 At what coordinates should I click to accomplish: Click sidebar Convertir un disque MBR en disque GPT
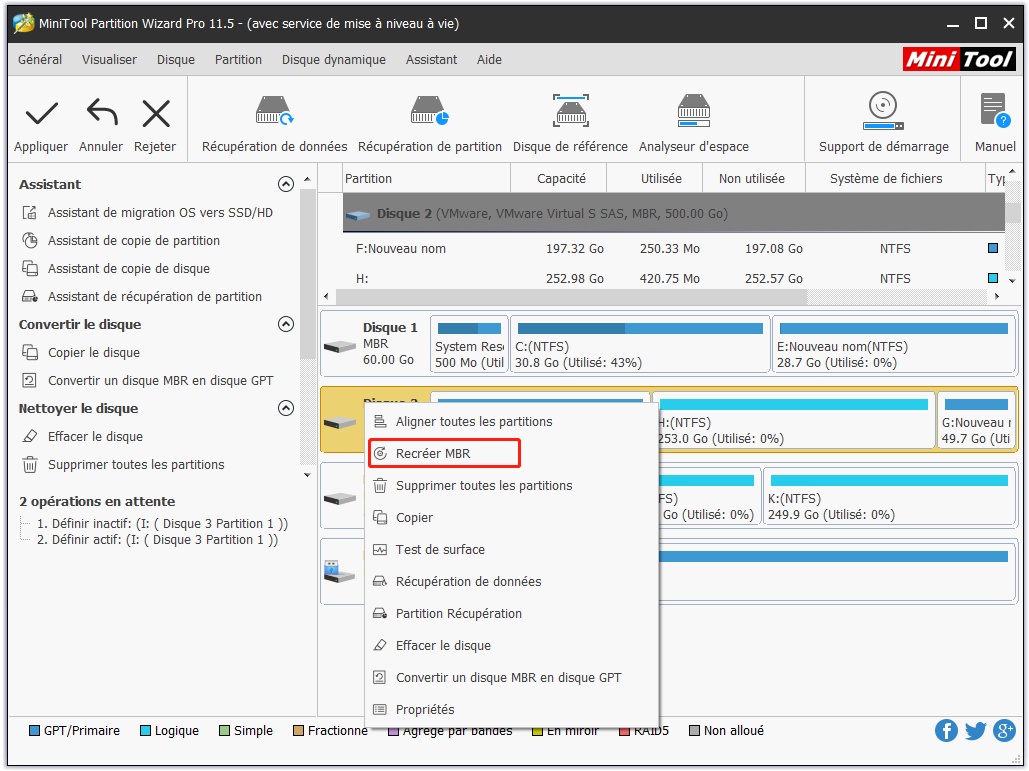[160, 381]
